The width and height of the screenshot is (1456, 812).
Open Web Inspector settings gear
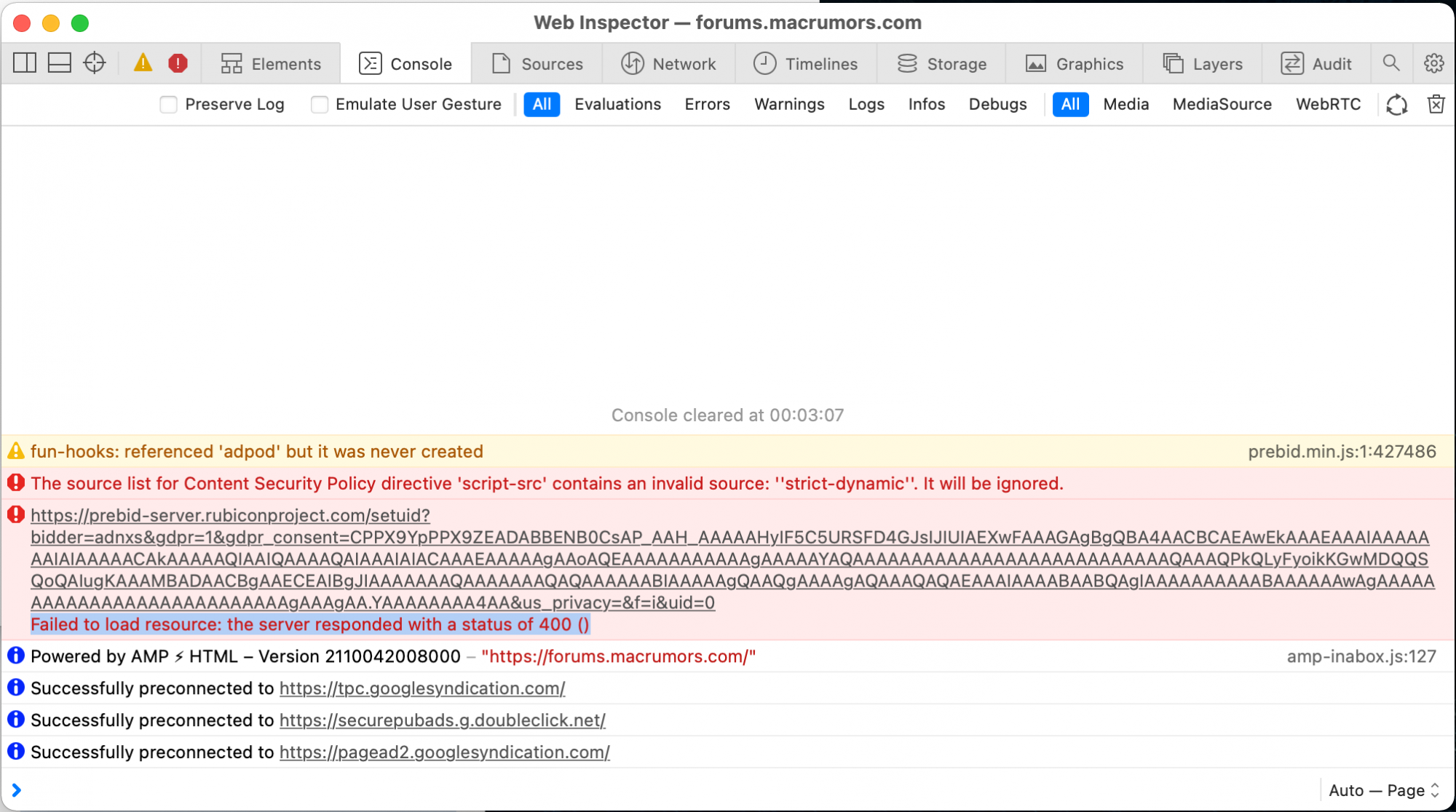[x=1433, y=63]
